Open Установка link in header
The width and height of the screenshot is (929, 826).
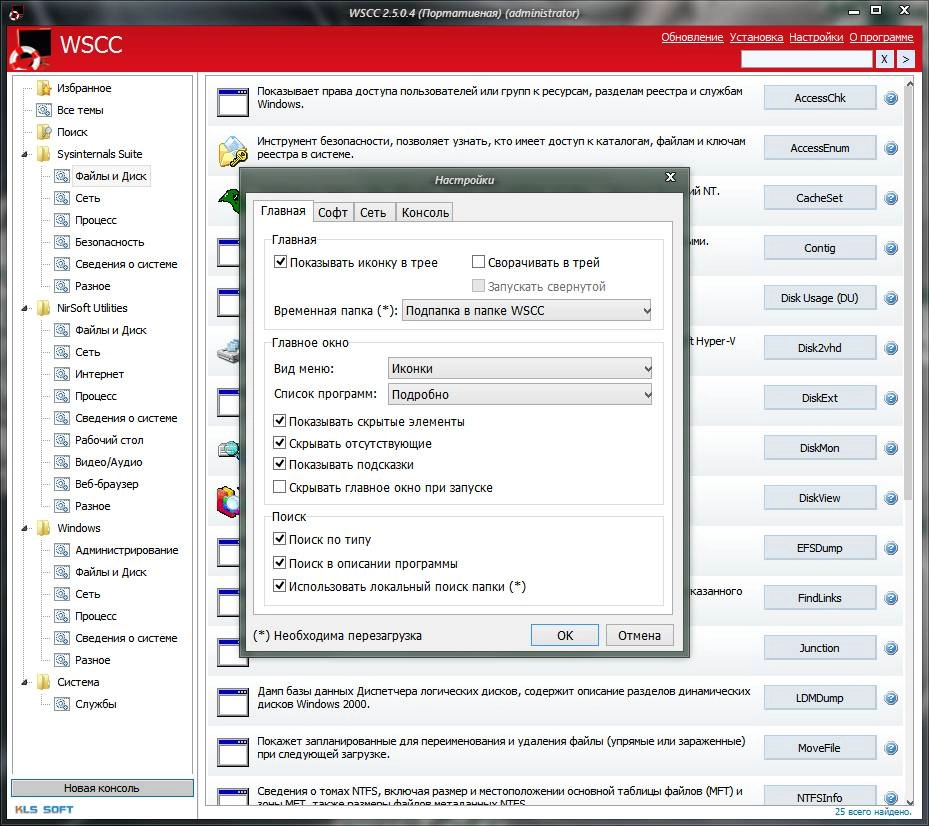pyautogui.click(x=756, y=37)
